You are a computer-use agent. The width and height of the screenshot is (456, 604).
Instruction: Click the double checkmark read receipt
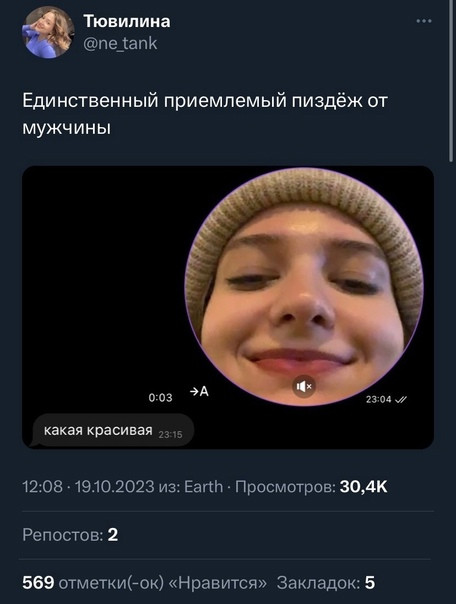(x=401, y=399)
